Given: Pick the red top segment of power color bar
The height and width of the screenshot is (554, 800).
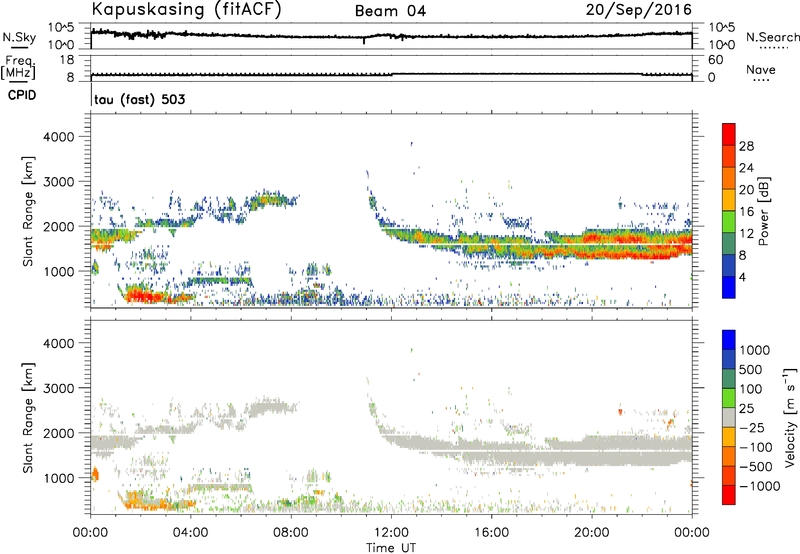Looking at the screenshot, I should [729, 135].
